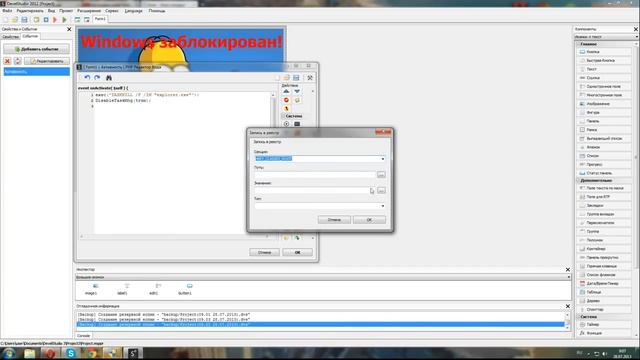This screenshot has height=360, width=640.
Task: Select the label1 object in the inspector
Action: [x=122, y=289]
